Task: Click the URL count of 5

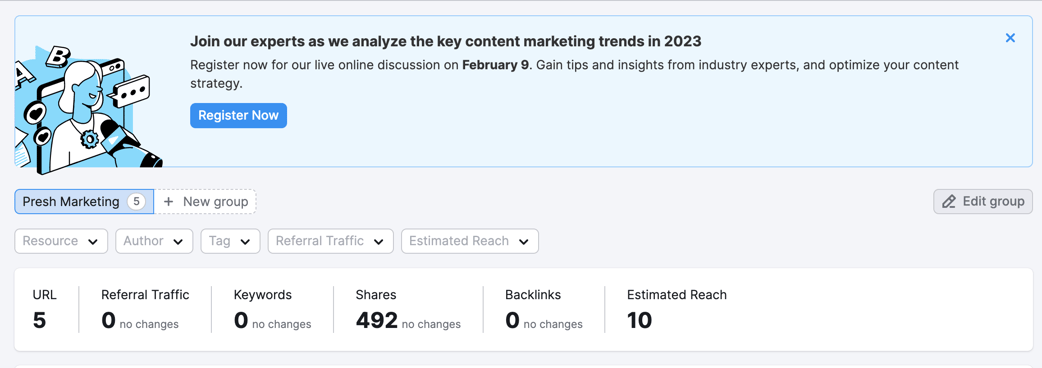Action: (39, 320)
